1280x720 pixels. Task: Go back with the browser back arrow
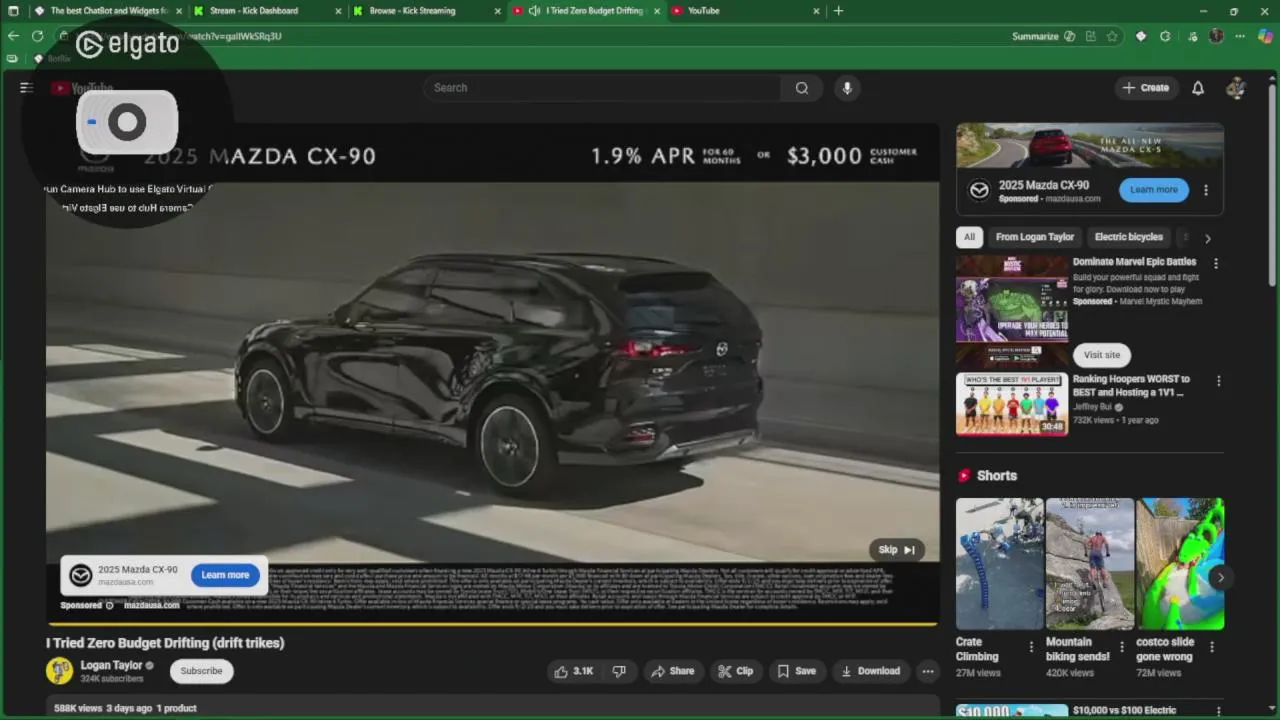pyautogui.click(x=13, y=36)
